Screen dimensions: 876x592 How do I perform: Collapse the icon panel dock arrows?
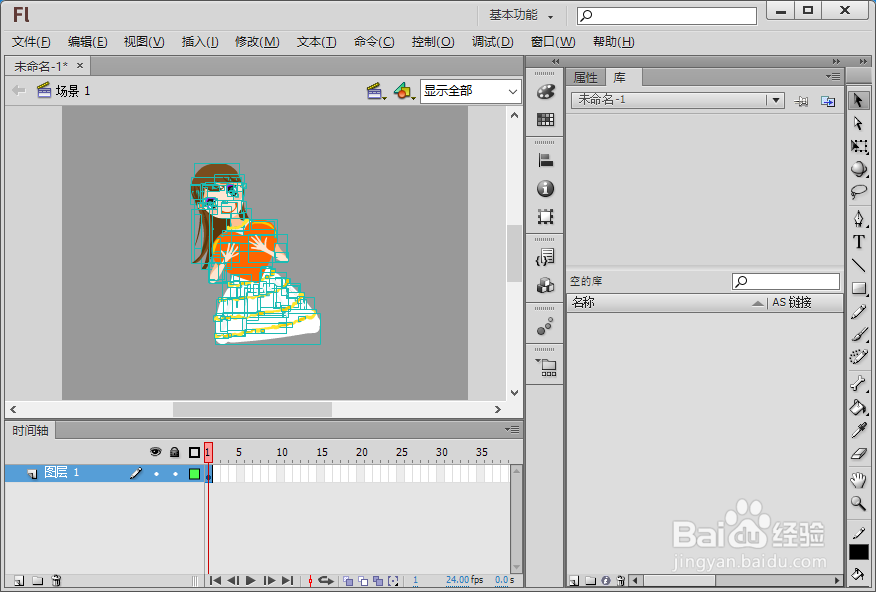pyautogui.click(x=555, y=61)
